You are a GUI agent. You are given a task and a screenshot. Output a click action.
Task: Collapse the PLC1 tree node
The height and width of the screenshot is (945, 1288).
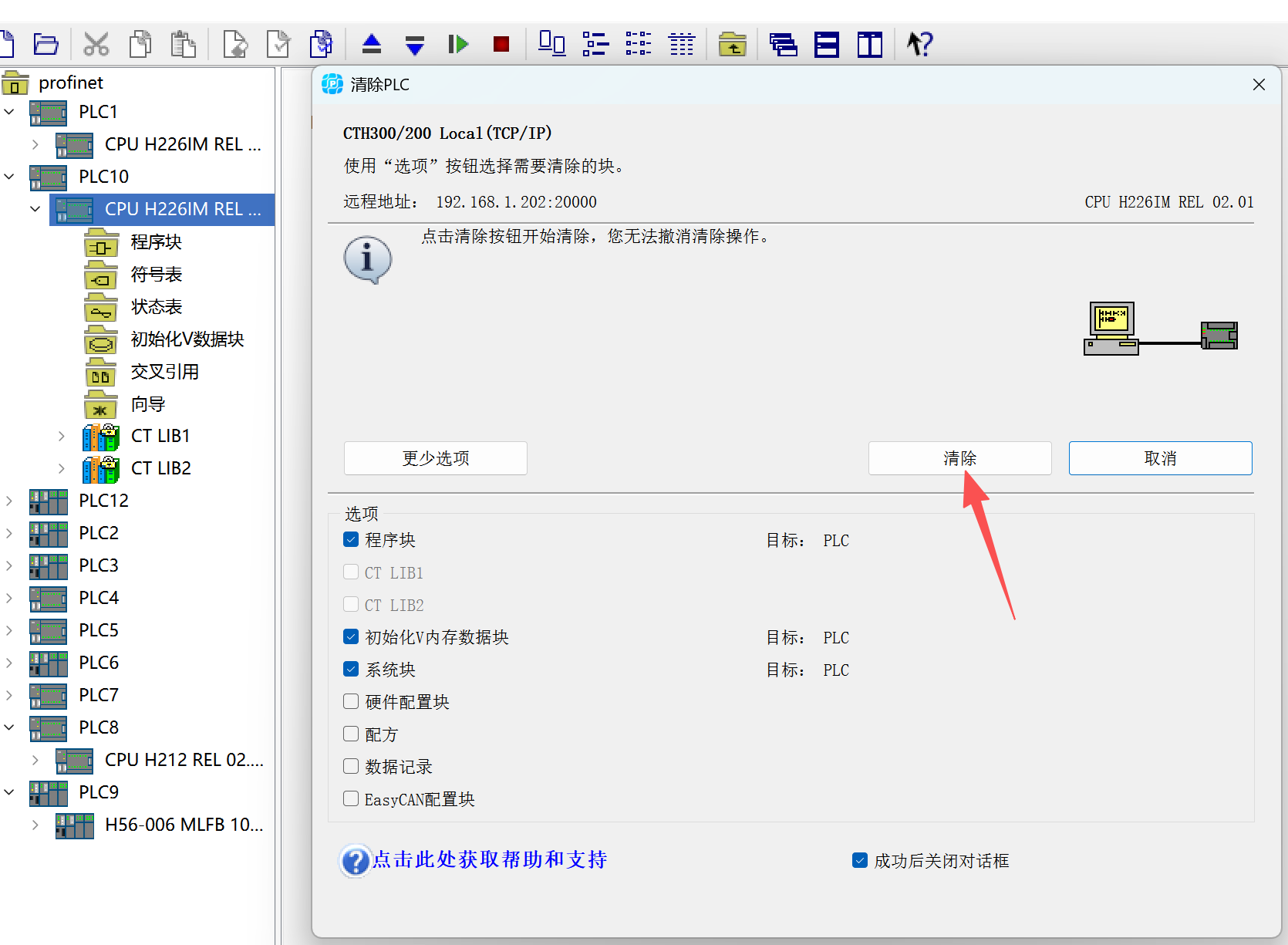click(9, 112)
